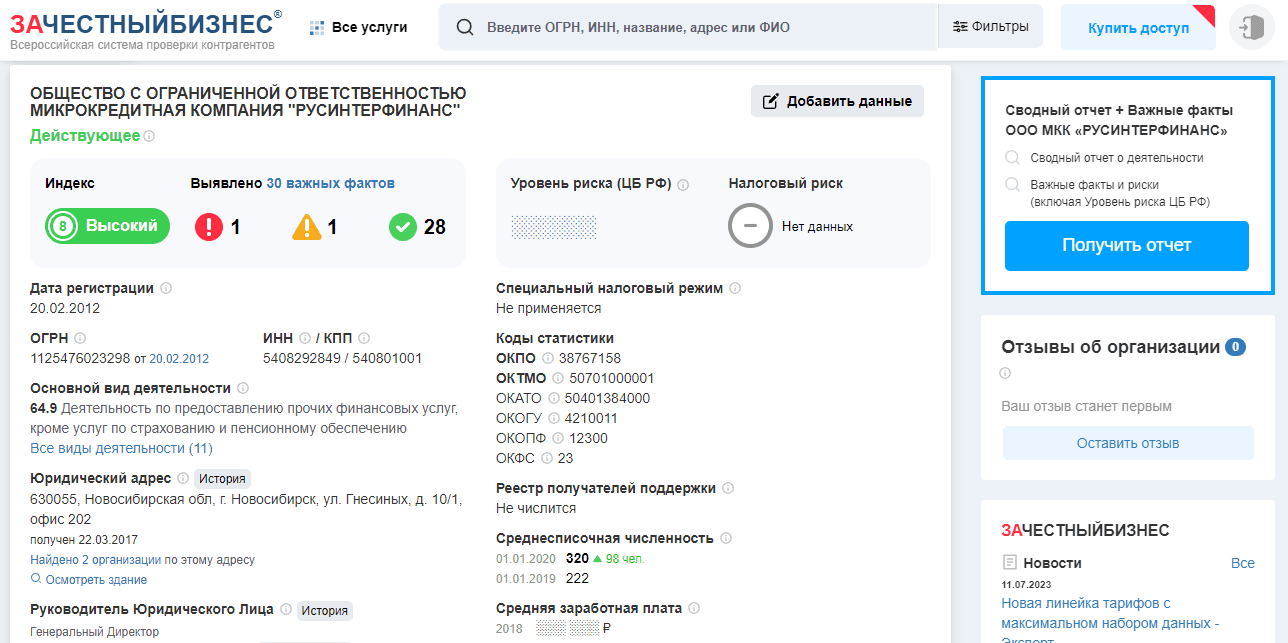The height and width of the screenshot is (643, 1288).
Task: Click the Оставить отзыв button
Action: point(1127,442)
